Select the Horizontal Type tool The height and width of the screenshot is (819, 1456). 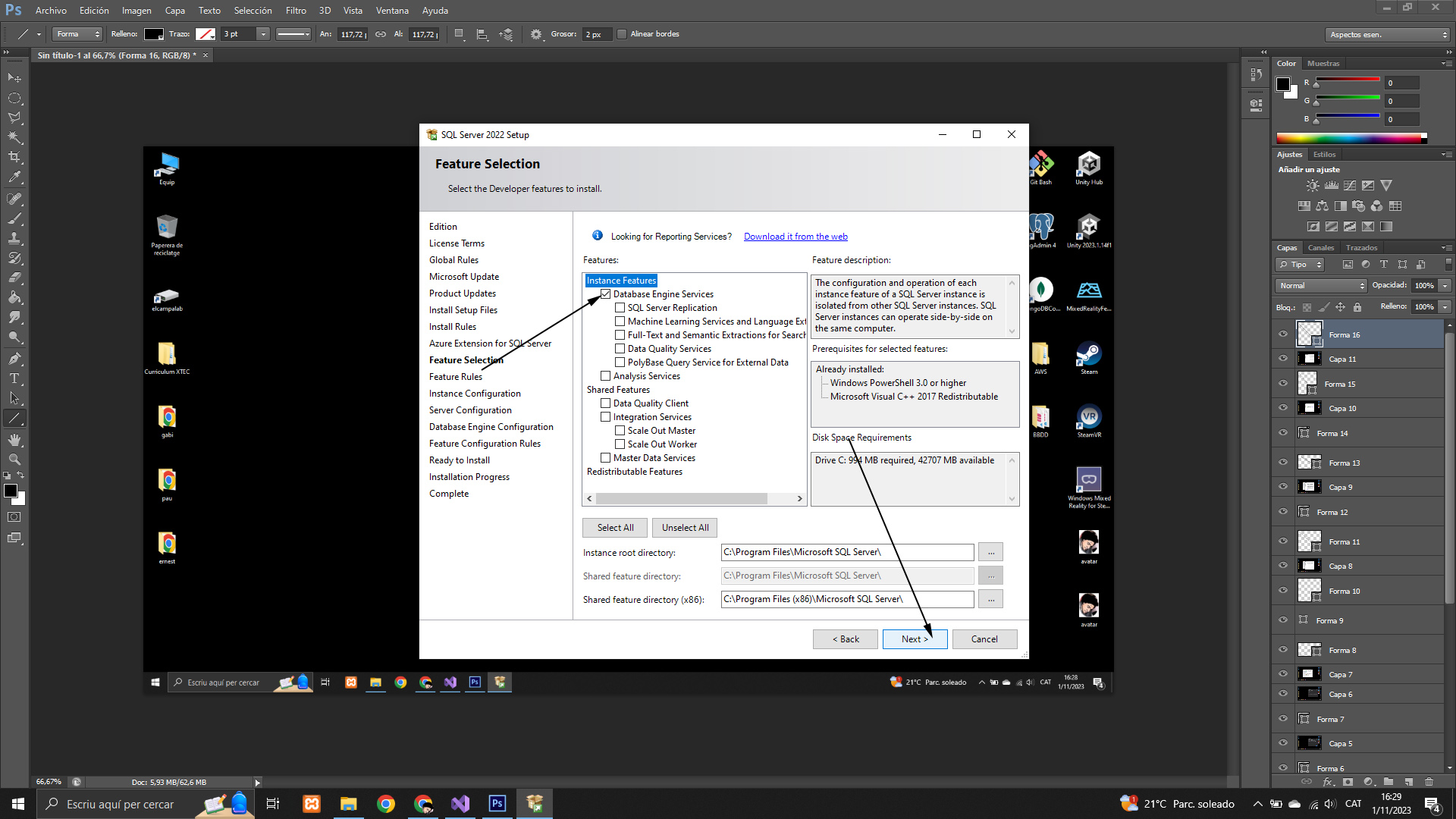tap(14, 378)
